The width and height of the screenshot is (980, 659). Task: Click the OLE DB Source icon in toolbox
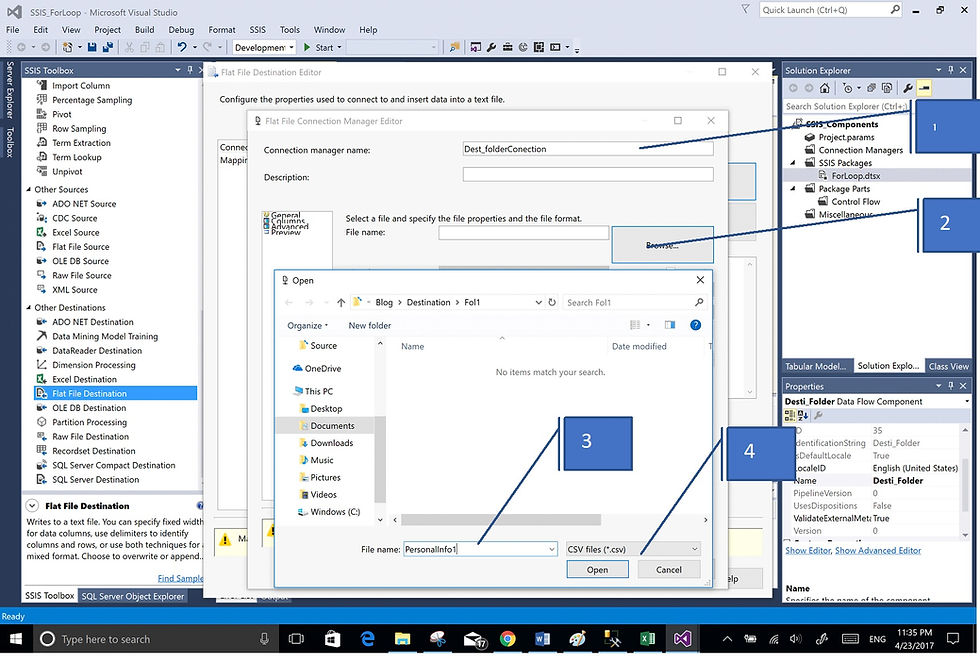(x=42, y=261)
